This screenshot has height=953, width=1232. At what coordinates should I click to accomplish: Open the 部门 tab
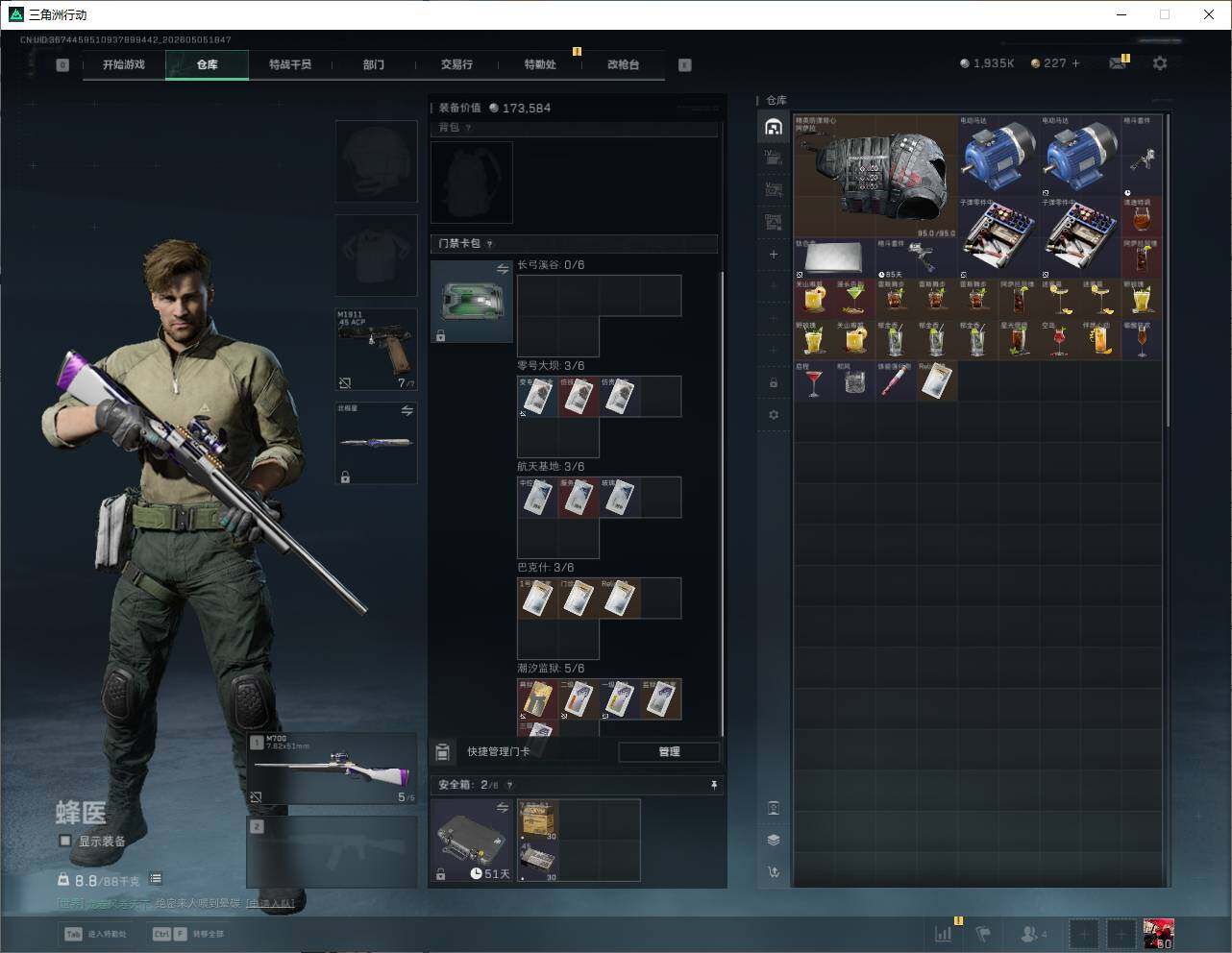click(x=374, y=64)
